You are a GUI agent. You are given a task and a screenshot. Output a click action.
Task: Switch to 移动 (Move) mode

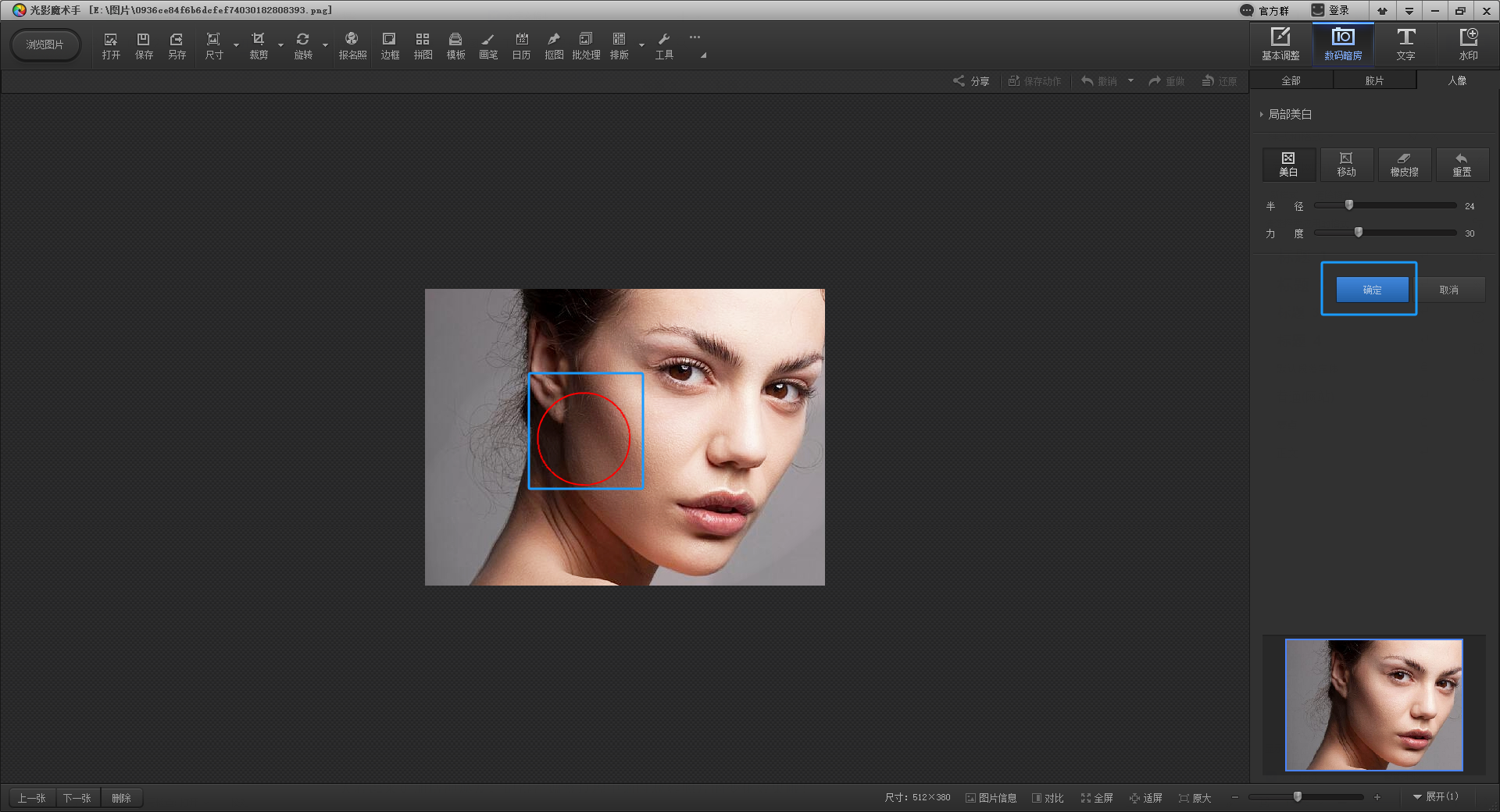tap(1346, 165)
